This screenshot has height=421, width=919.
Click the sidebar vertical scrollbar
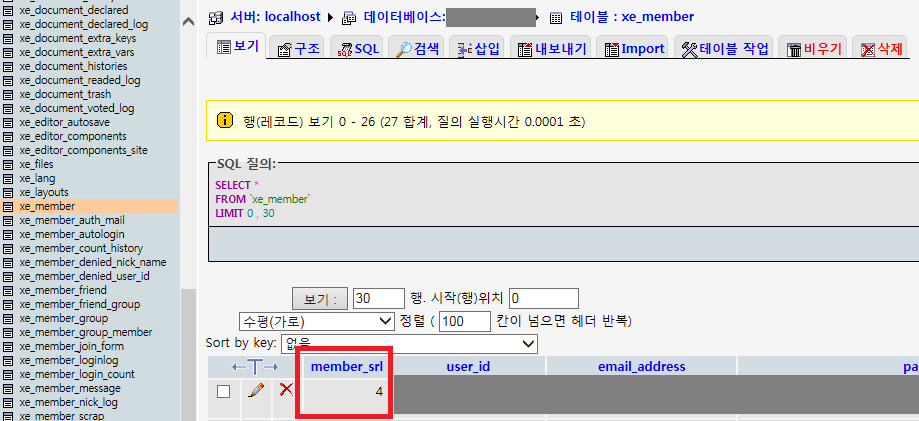tap(188, 350)
